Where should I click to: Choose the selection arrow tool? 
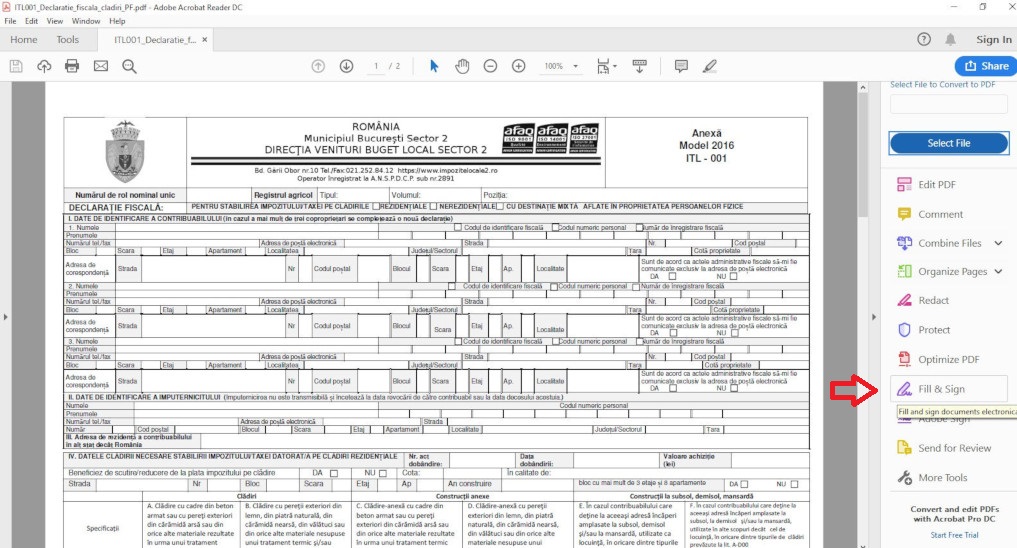coord(434,66)
